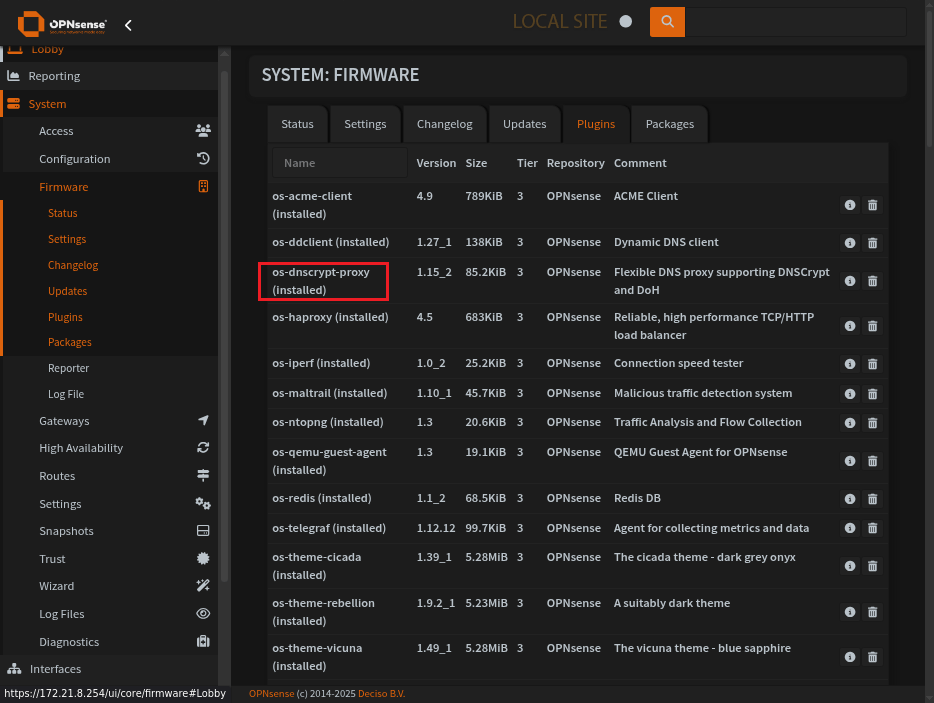Image resolution: width=934 pixels, height=703 pixels.
Task: Delete the os-redis plugin
Action: pos(873,499)
